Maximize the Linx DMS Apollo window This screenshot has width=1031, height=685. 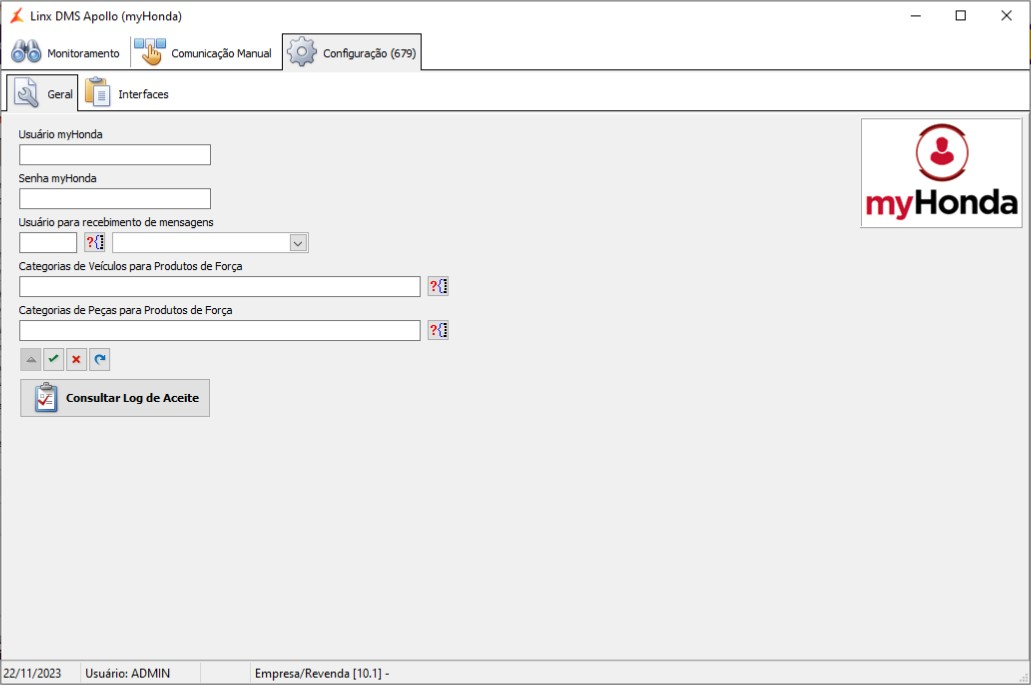click(961, 16)
